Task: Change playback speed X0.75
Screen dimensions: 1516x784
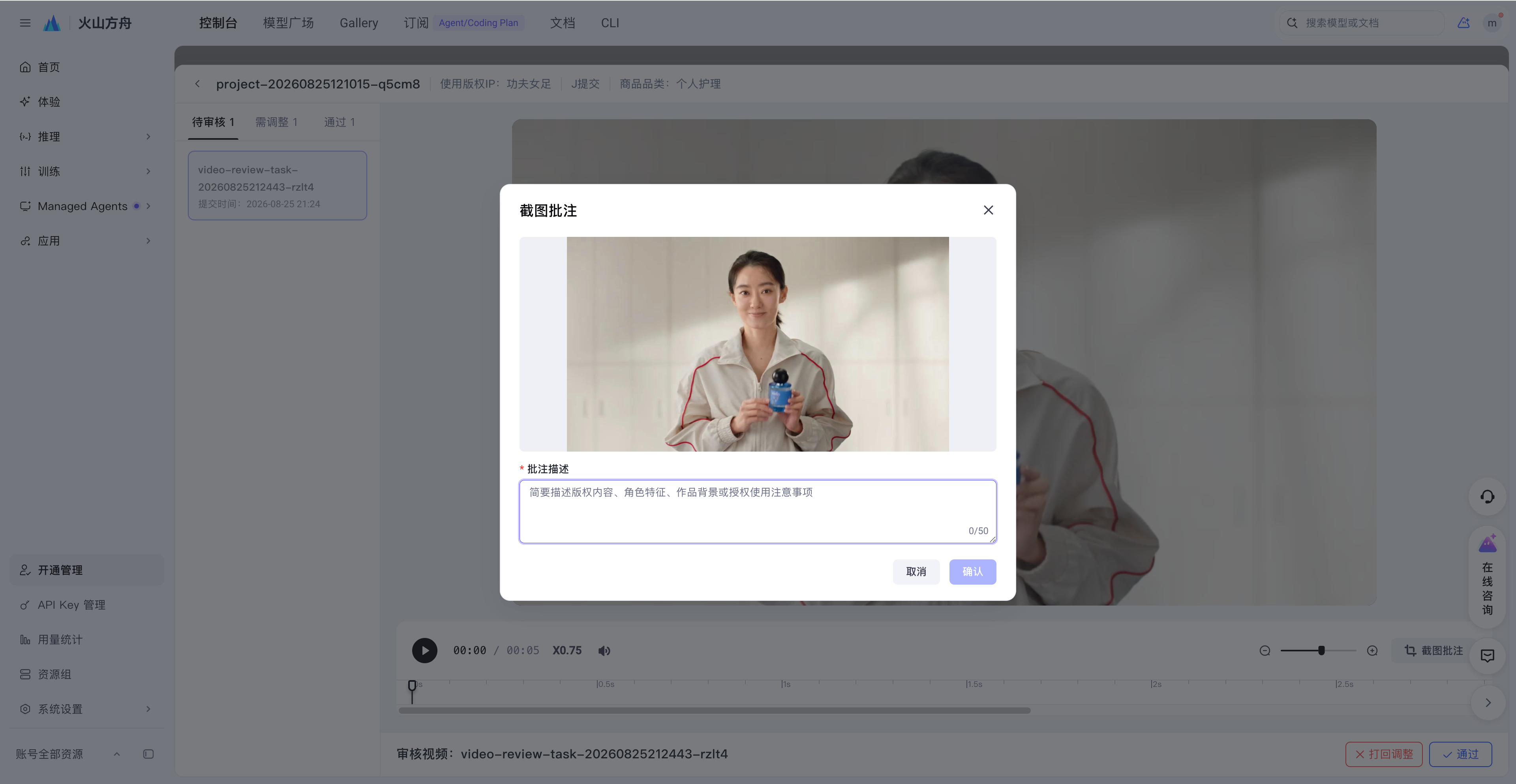Action: click(x=567, y=651)
